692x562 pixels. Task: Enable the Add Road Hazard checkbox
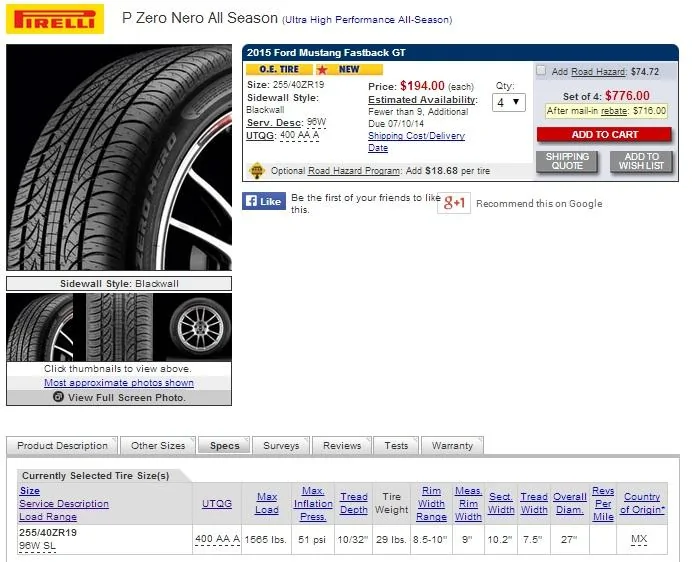541,71
